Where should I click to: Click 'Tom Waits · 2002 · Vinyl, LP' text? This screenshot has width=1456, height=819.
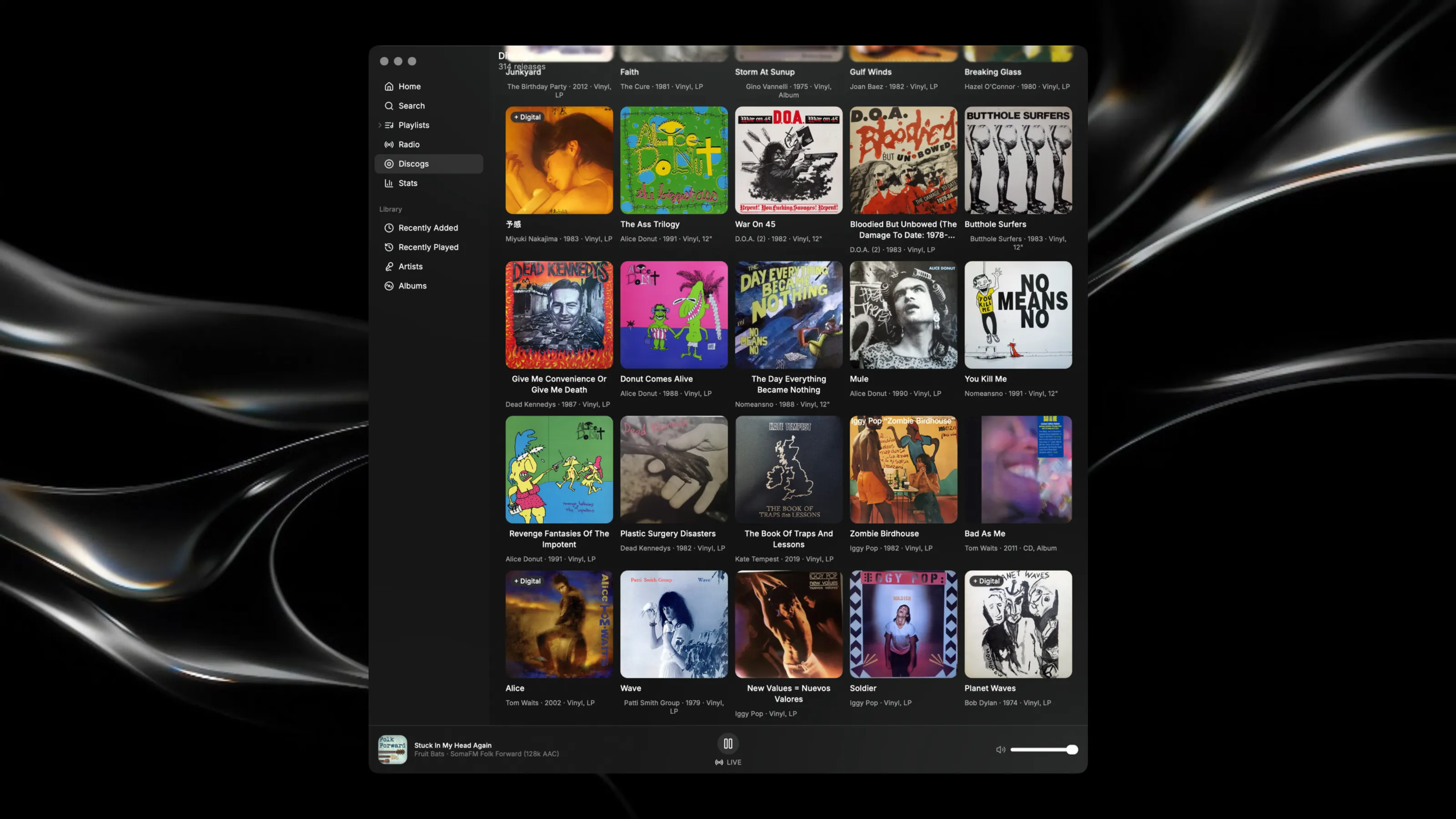point(549,703)
